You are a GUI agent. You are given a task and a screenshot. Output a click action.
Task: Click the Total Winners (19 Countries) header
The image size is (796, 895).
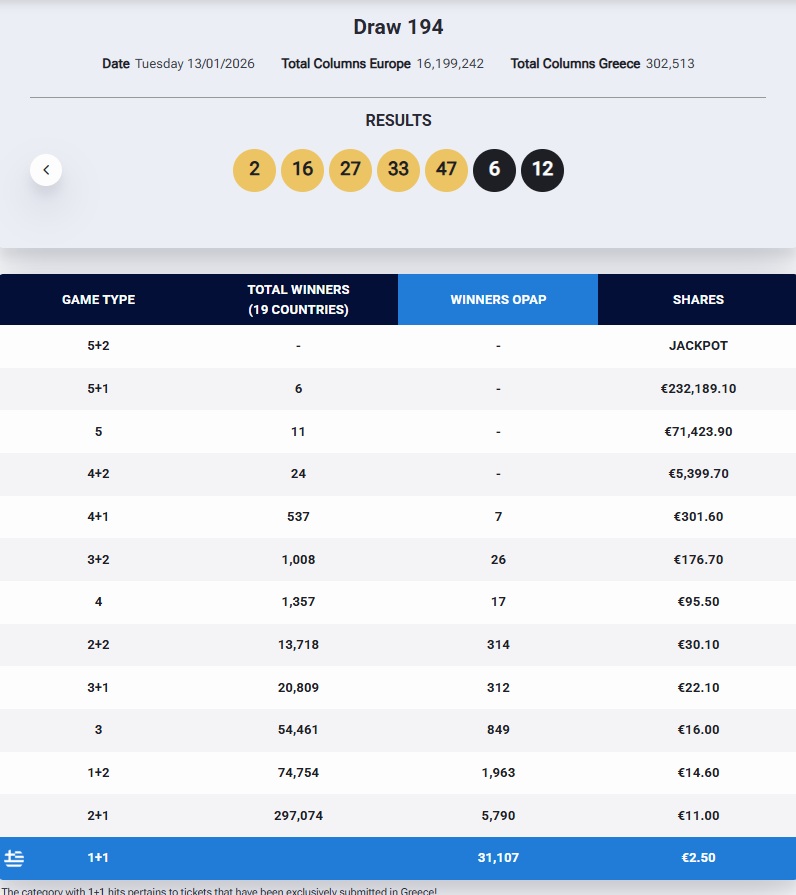point(298,299)
